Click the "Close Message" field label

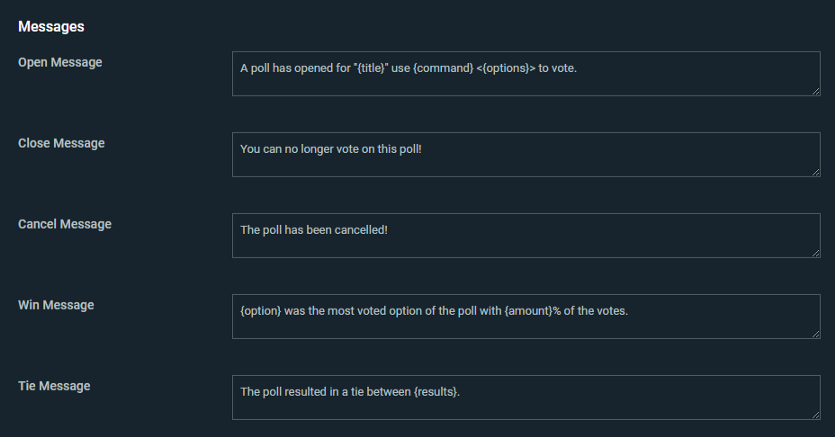(61, 143)
